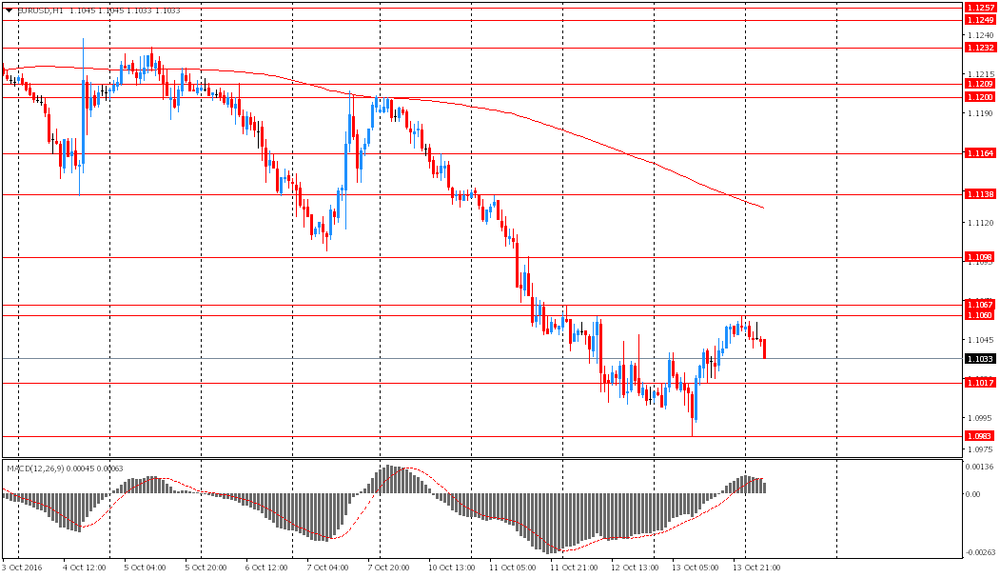Screen dimensions: 1000x578
Task: Select the 1.1232 price level label
Action: tap(979, 47)
